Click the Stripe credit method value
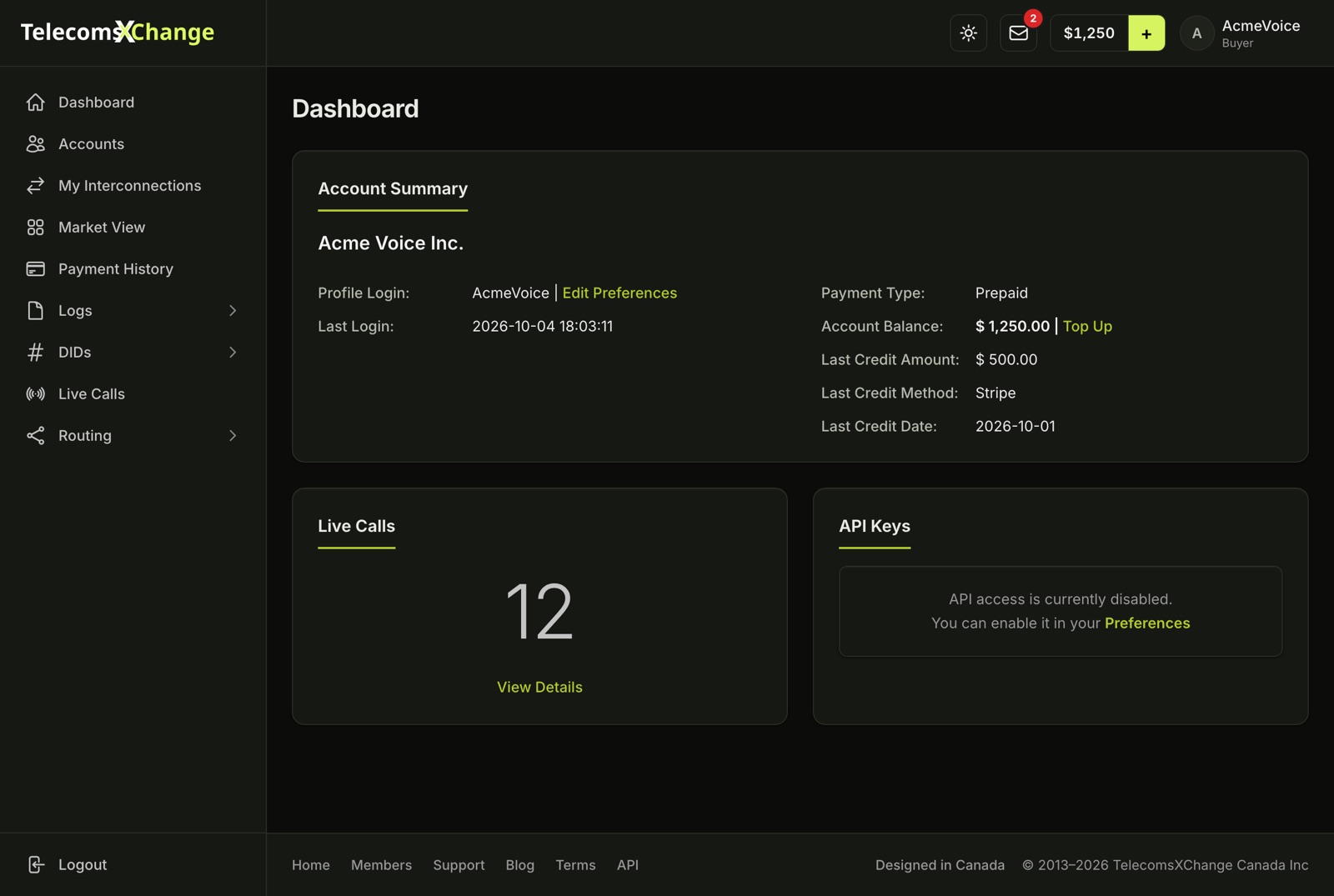 pyautogui.click(x=995, y=393)
